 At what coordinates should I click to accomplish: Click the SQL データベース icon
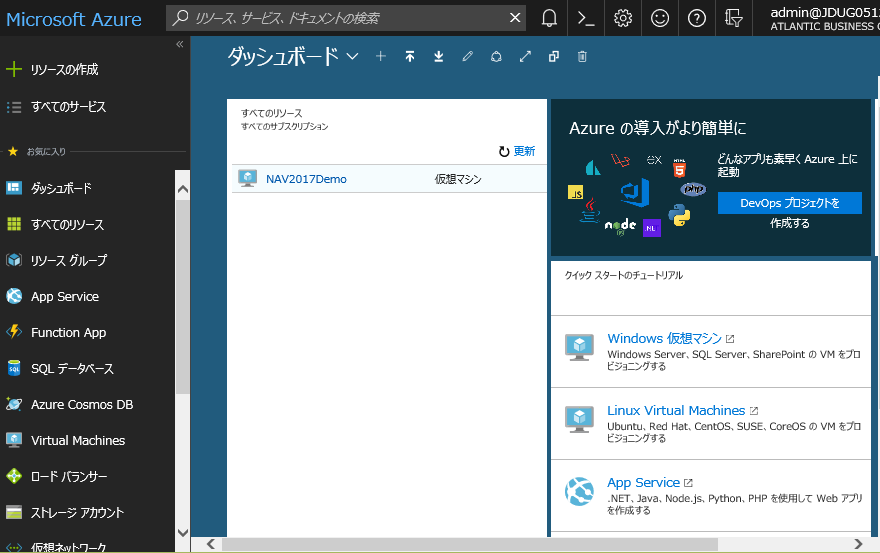[x=14, y=368]
